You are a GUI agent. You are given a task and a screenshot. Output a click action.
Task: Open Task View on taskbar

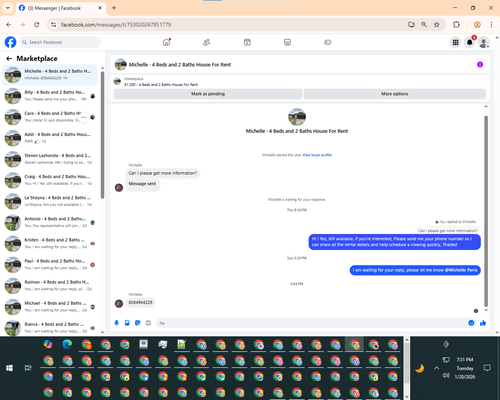coord(28,368)
